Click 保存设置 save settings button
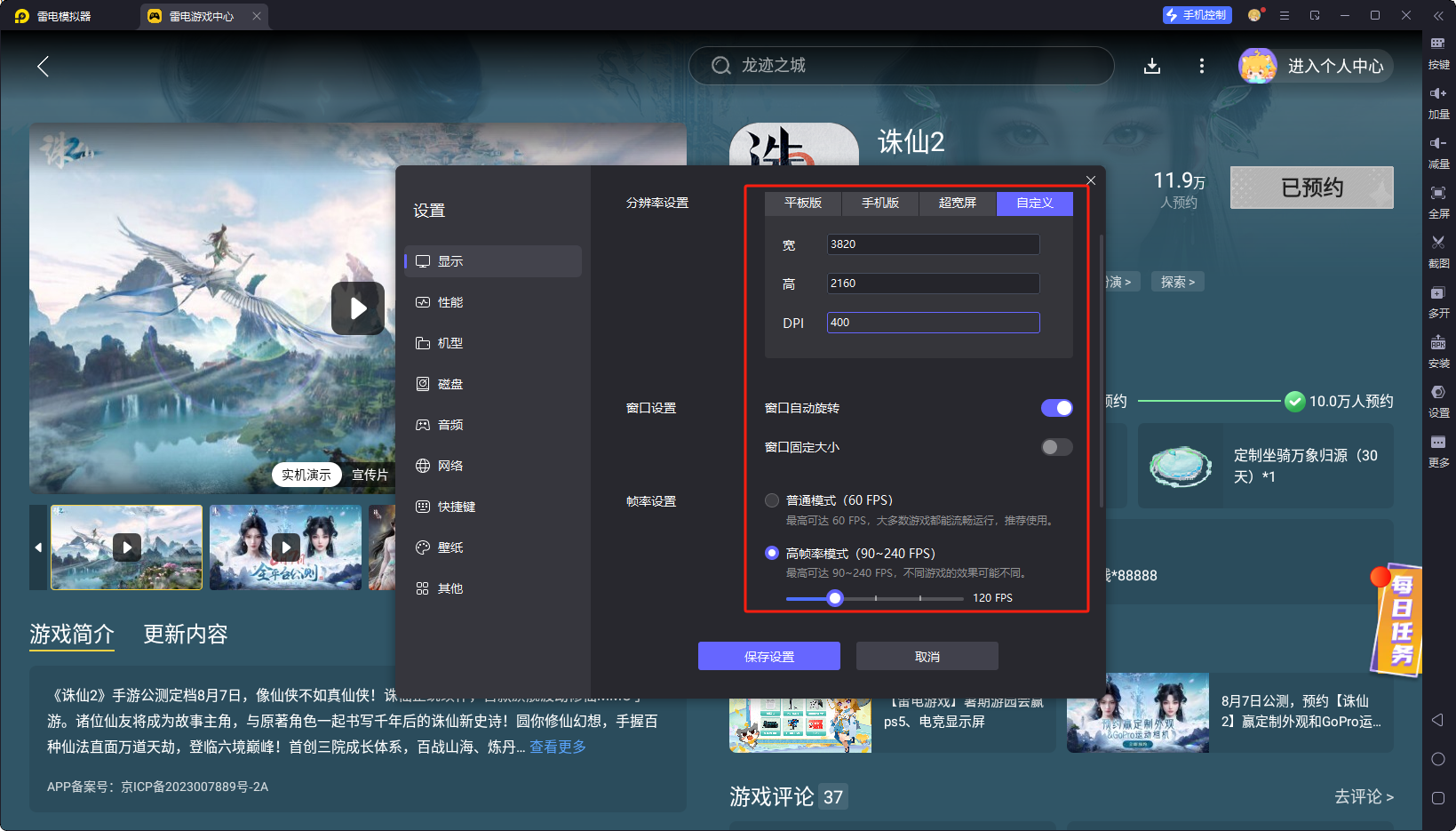This screenshot has height=831, width=1456. tap(769, 656)
